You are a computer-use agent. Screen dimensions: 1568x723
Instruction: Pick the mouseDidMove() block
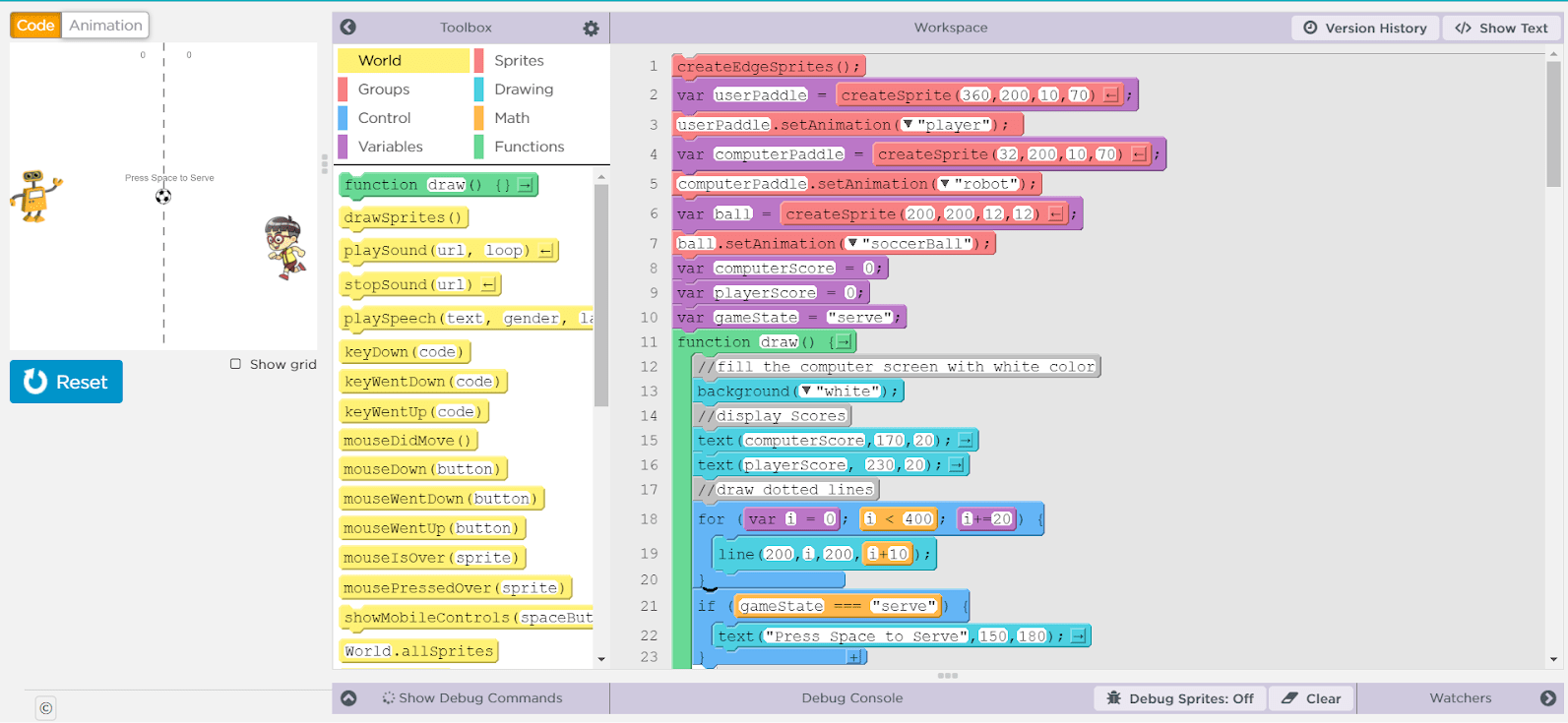coord(409,441)
